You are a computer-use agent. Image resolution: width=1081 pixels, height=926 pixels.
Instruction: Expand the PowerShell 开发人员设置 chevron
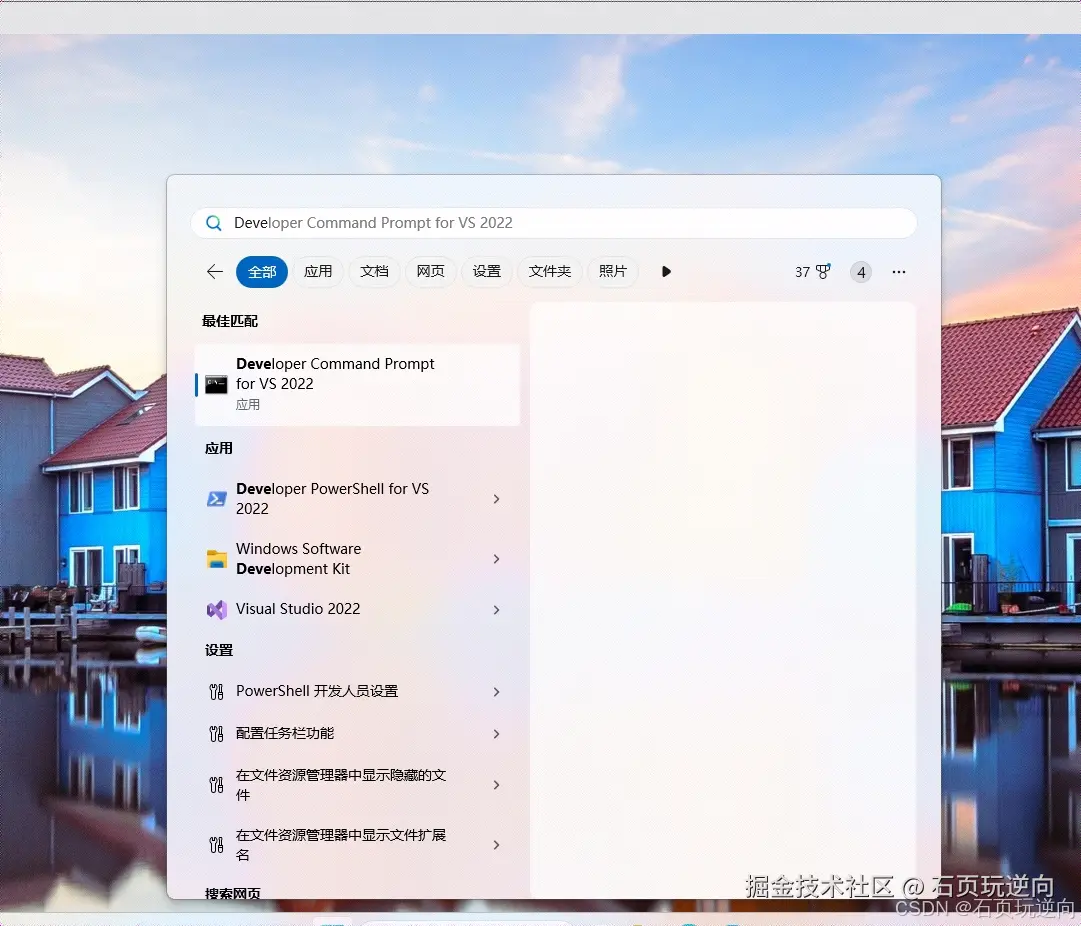click(496, 692)
